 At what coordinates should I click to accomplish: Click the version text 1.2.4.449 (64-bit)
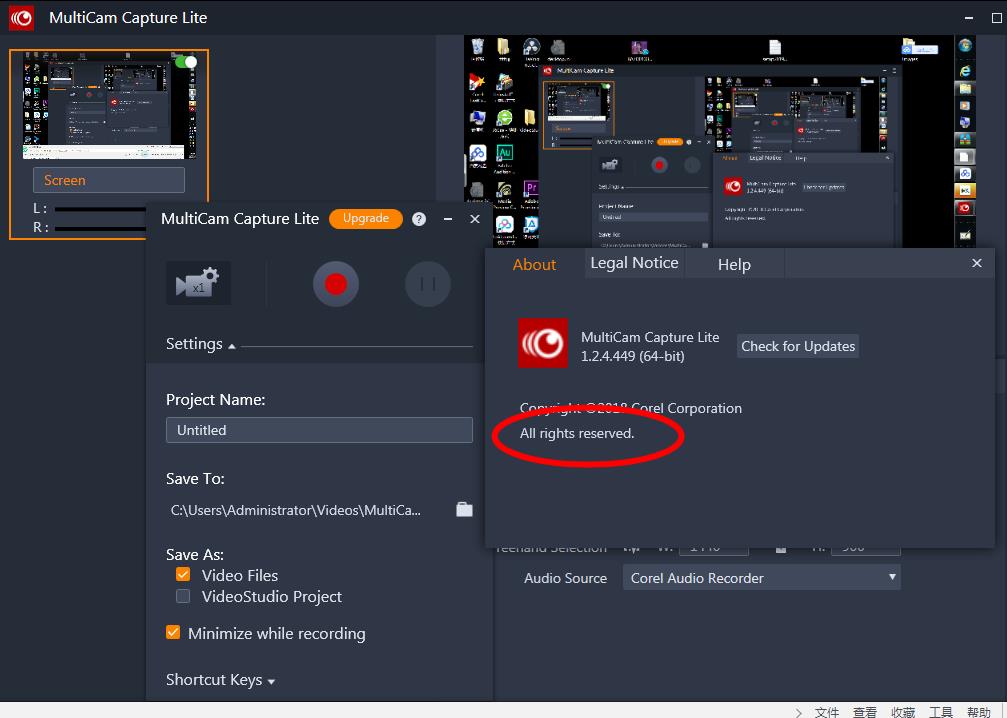click(x=633, y=356)
